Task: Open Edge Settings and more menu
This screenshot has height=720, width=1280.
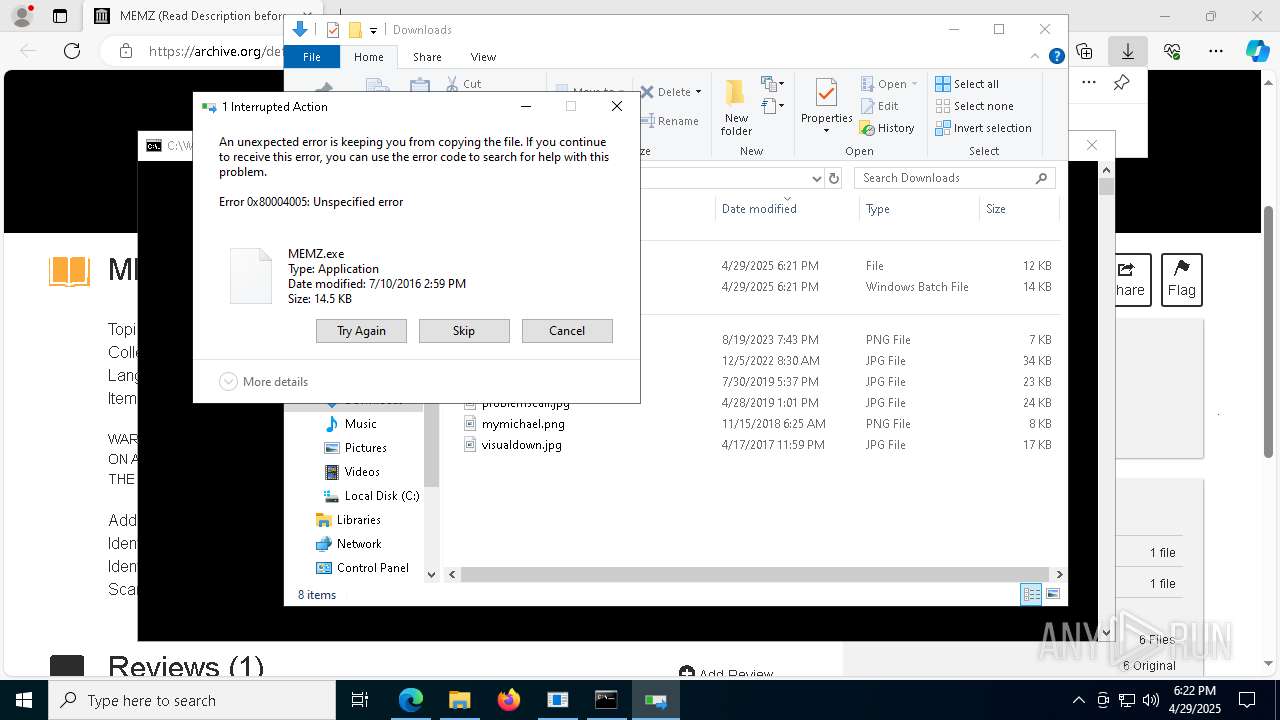Action: click(1216, 51)
